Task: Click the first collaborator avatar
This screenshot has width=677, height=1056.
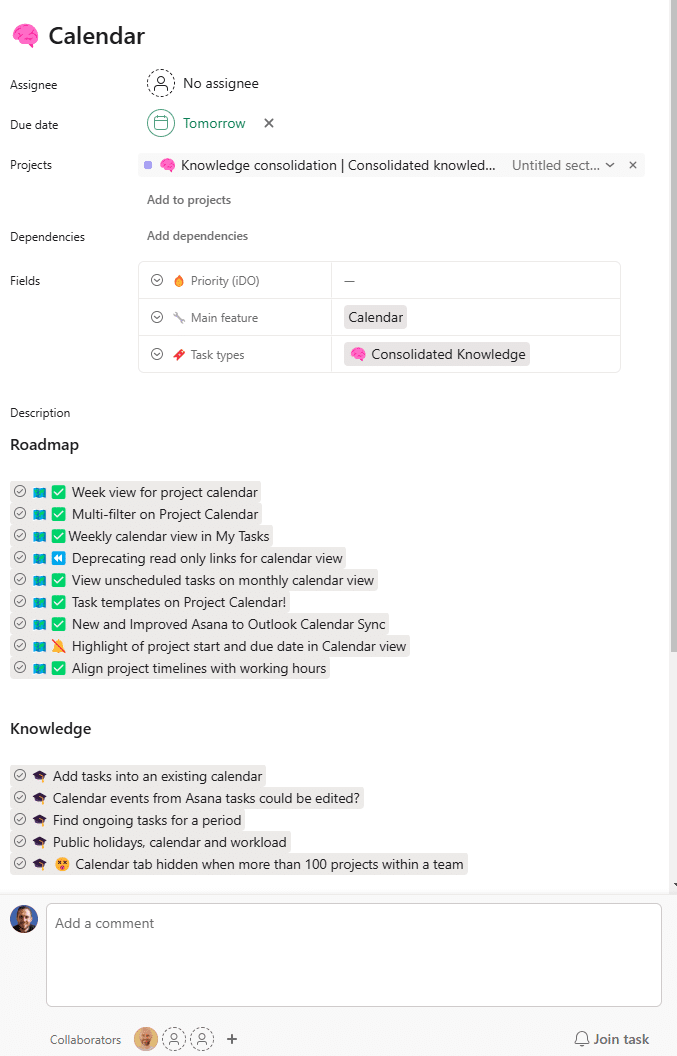Action: [x=146, y=1039]
